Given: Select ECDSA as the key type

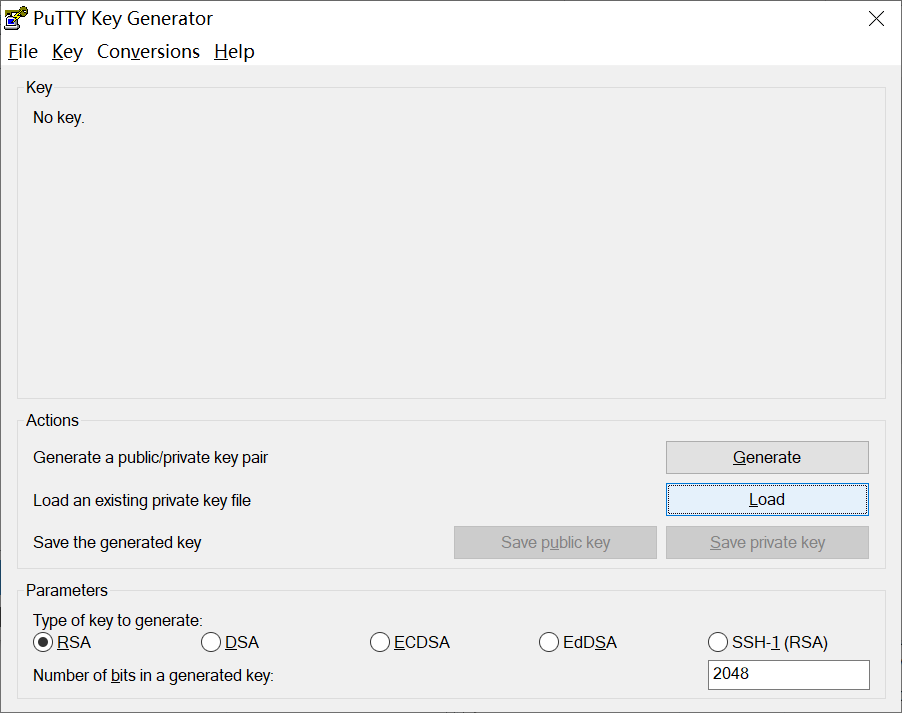Looking at the screenshot, I should 380,642.
